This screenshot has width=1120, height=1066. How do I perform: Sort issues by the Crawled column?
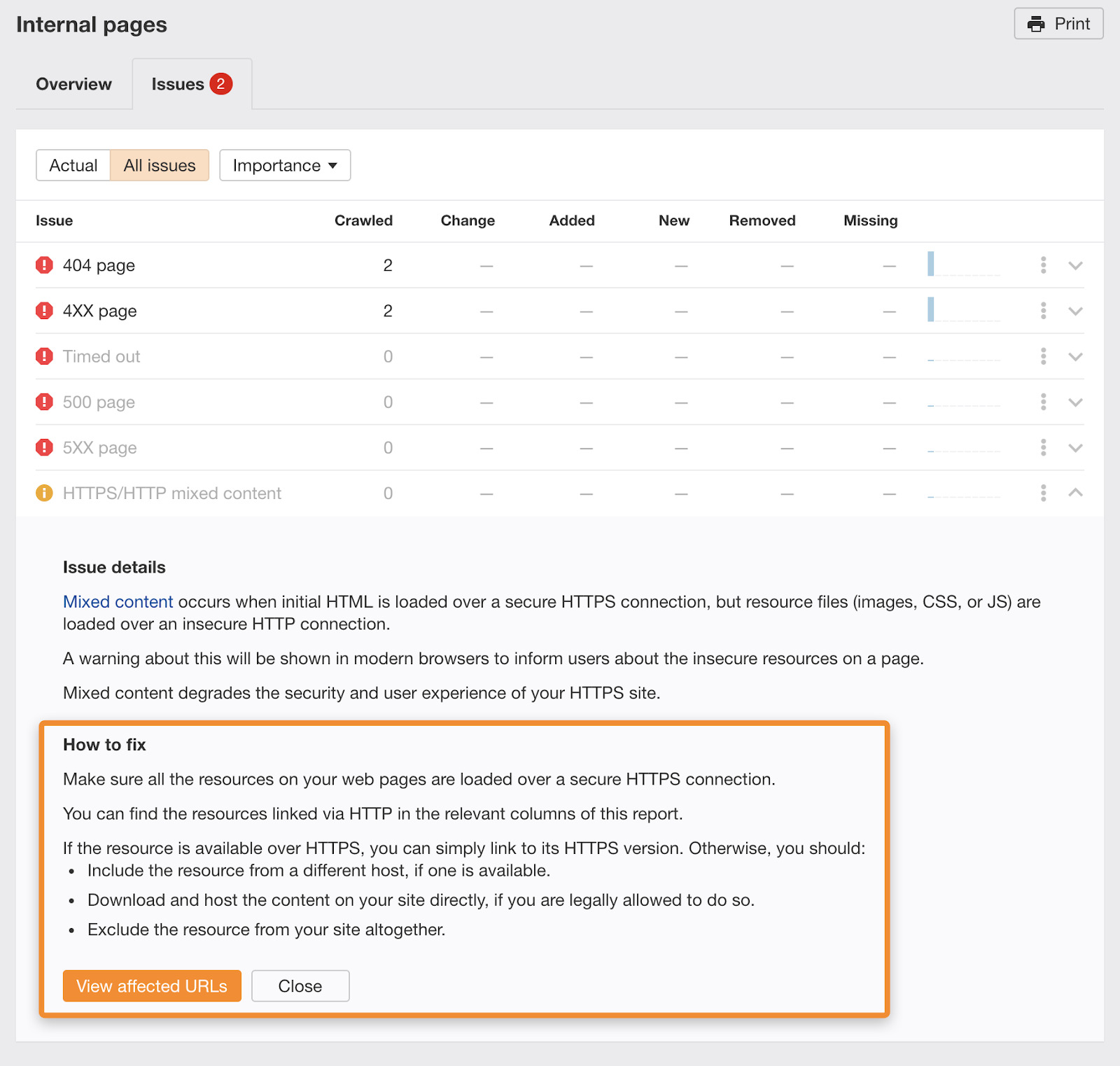(x=363, y=220)
